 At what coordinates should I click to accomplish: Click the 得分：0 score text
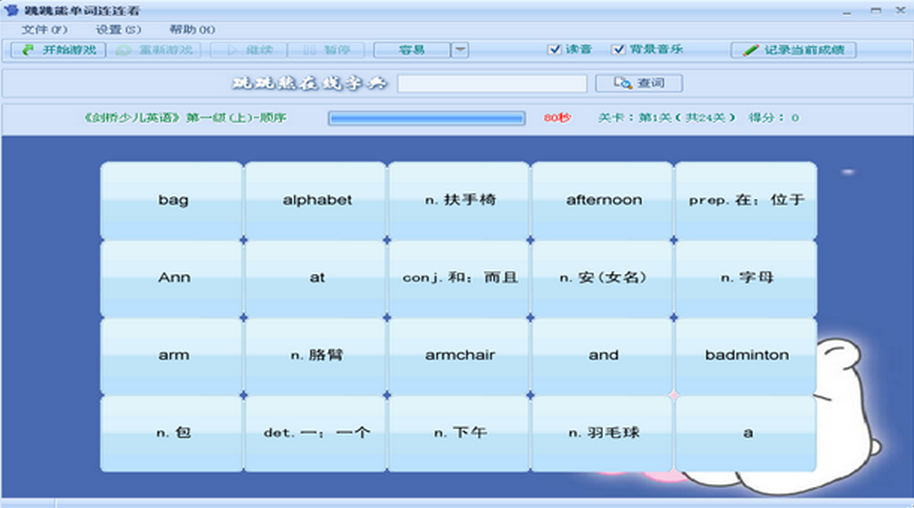774,118
